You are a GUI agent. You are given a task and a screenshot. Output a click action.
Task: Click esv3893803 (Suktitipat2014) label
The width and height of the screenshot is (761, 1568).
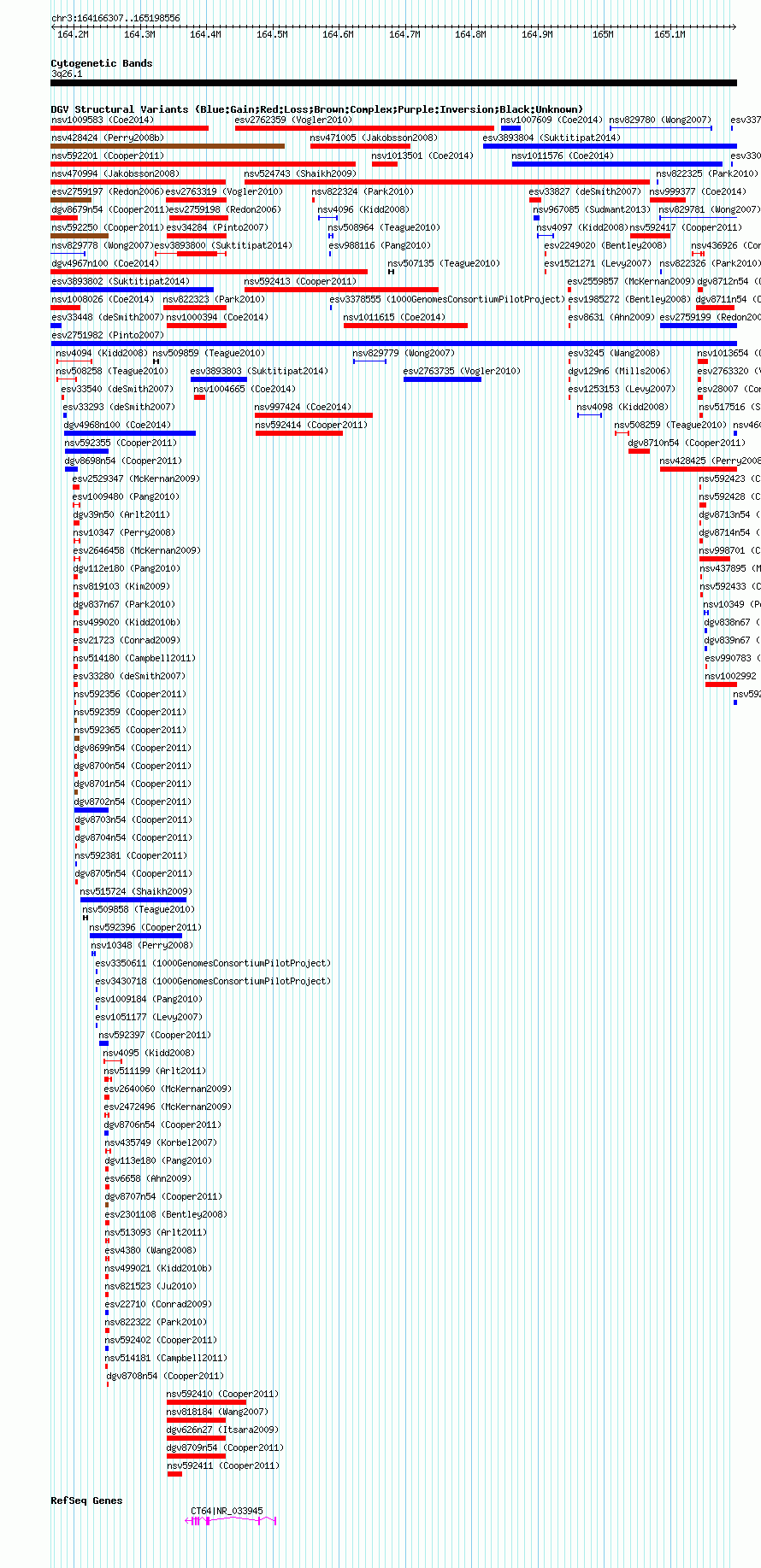[259, 371]
